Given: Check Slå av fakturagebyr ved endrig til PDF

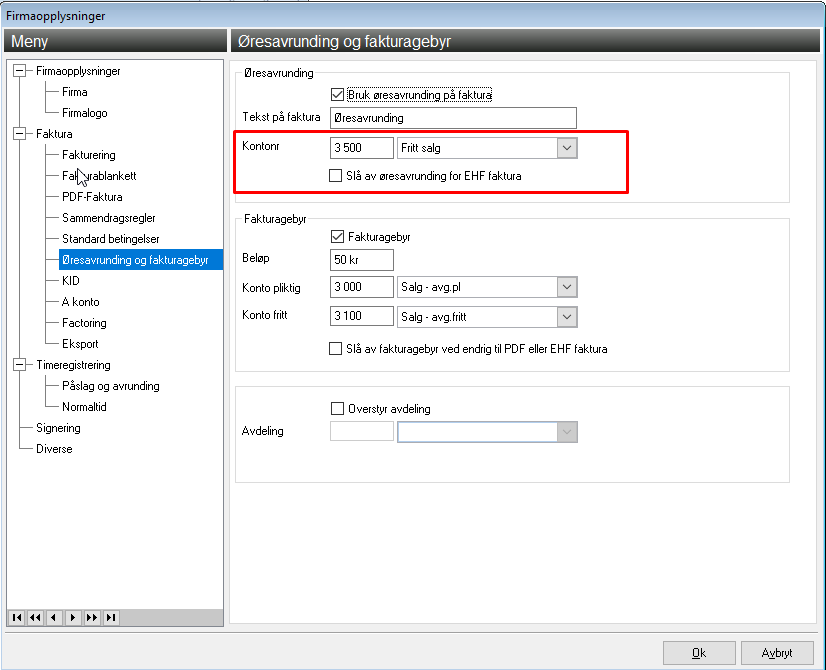Looking at the screenshot, I should pyautogui.click(x=336, y=348).
